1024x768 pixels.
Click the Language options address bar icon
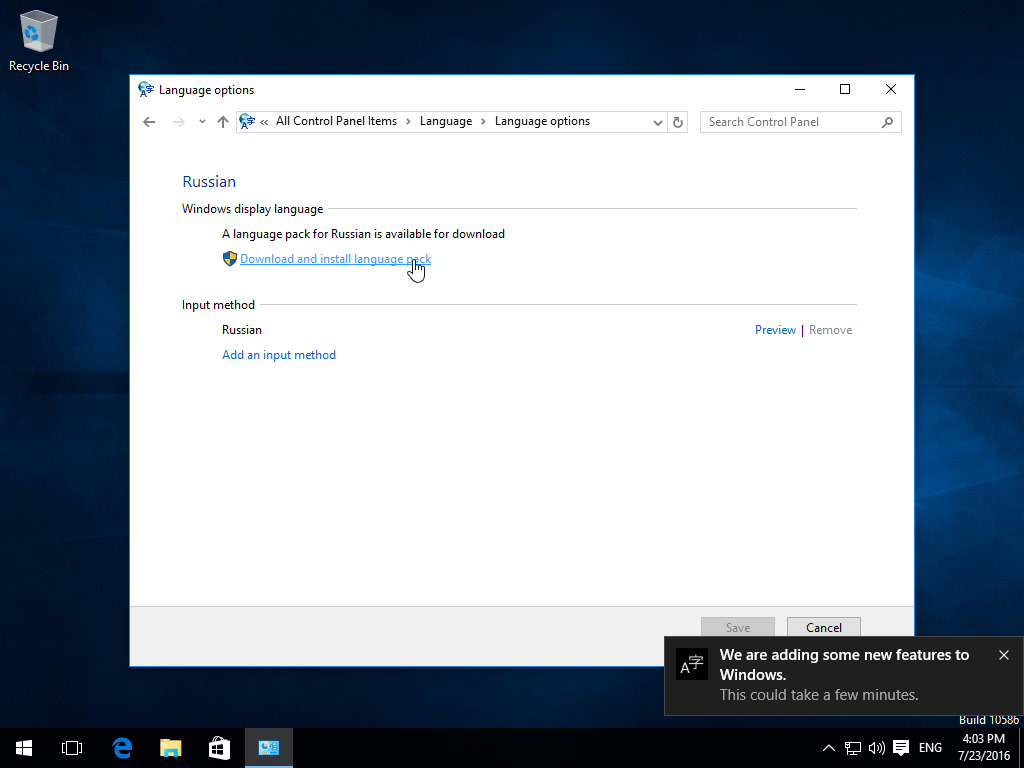[x=247, y=121]
